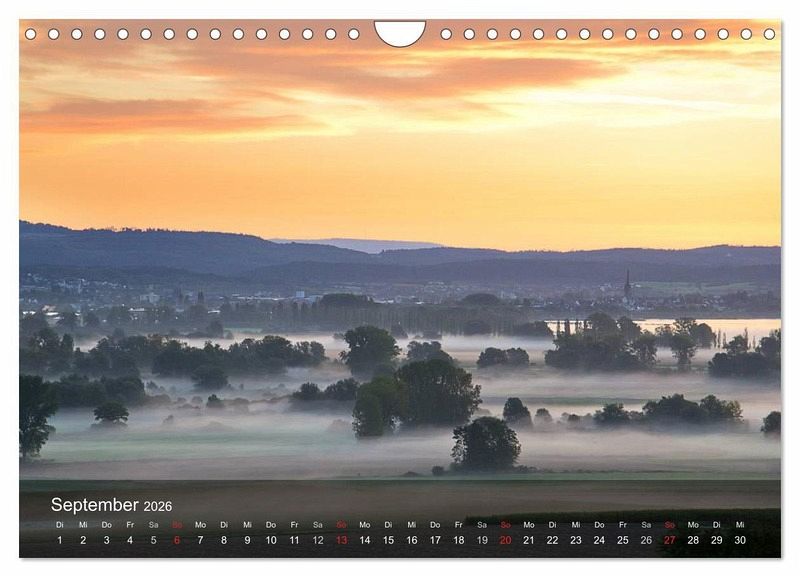
Task: Select Sunday the 6th in red
Action: 177,540
